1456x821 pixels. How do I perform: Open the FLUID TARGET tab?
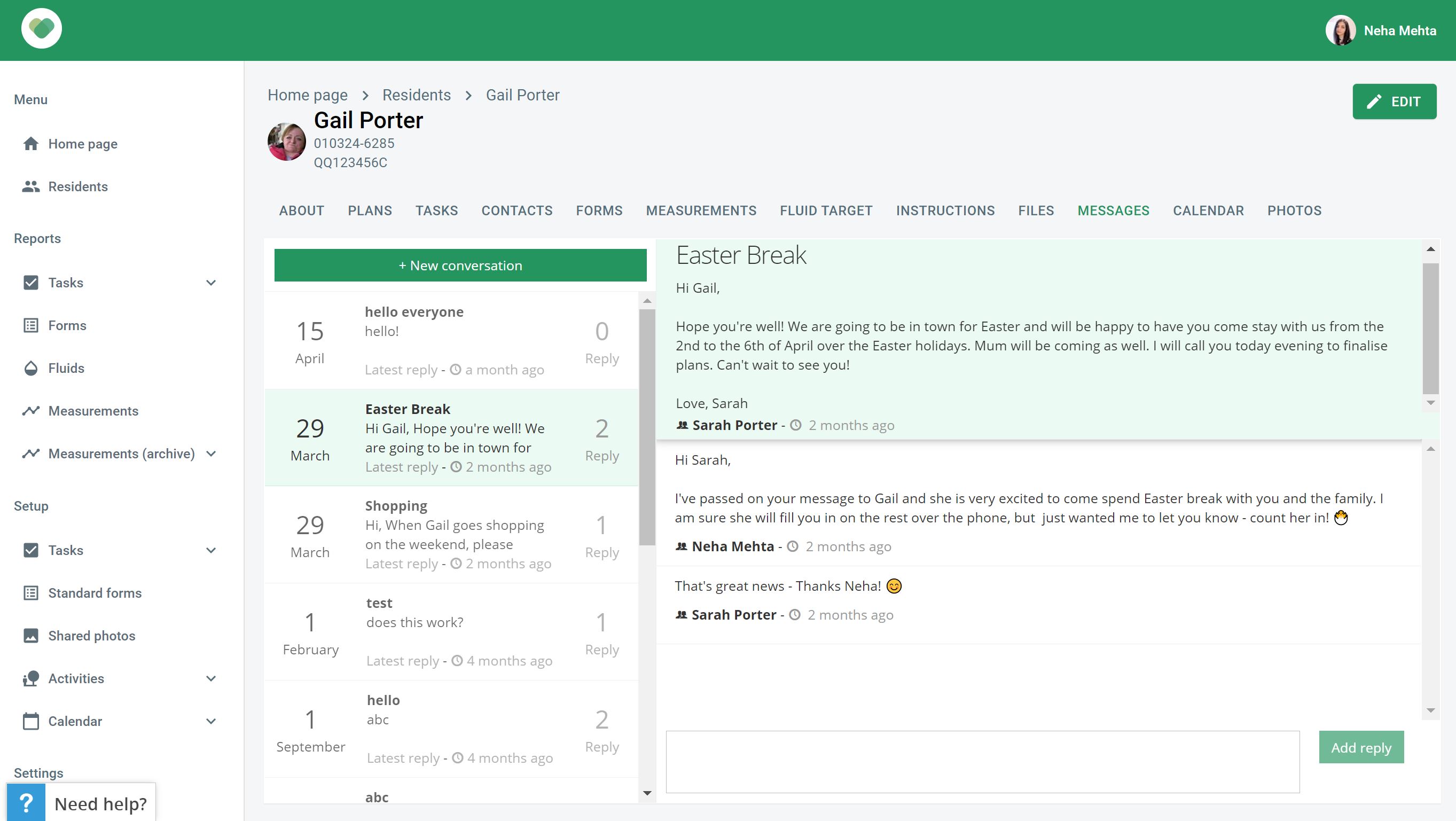(826, 211)
